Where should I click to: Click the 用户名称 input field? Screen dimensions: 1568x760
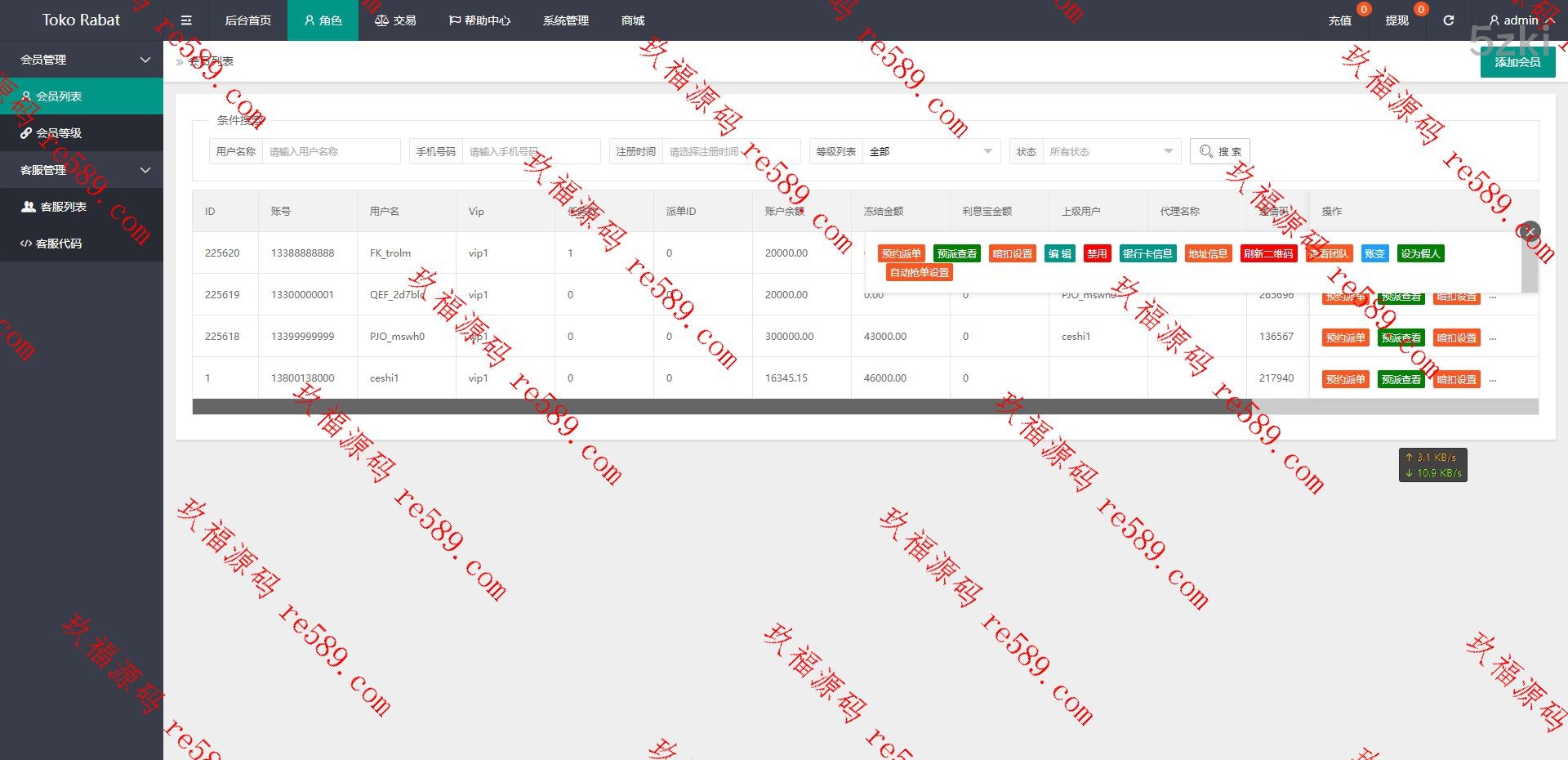331,151
